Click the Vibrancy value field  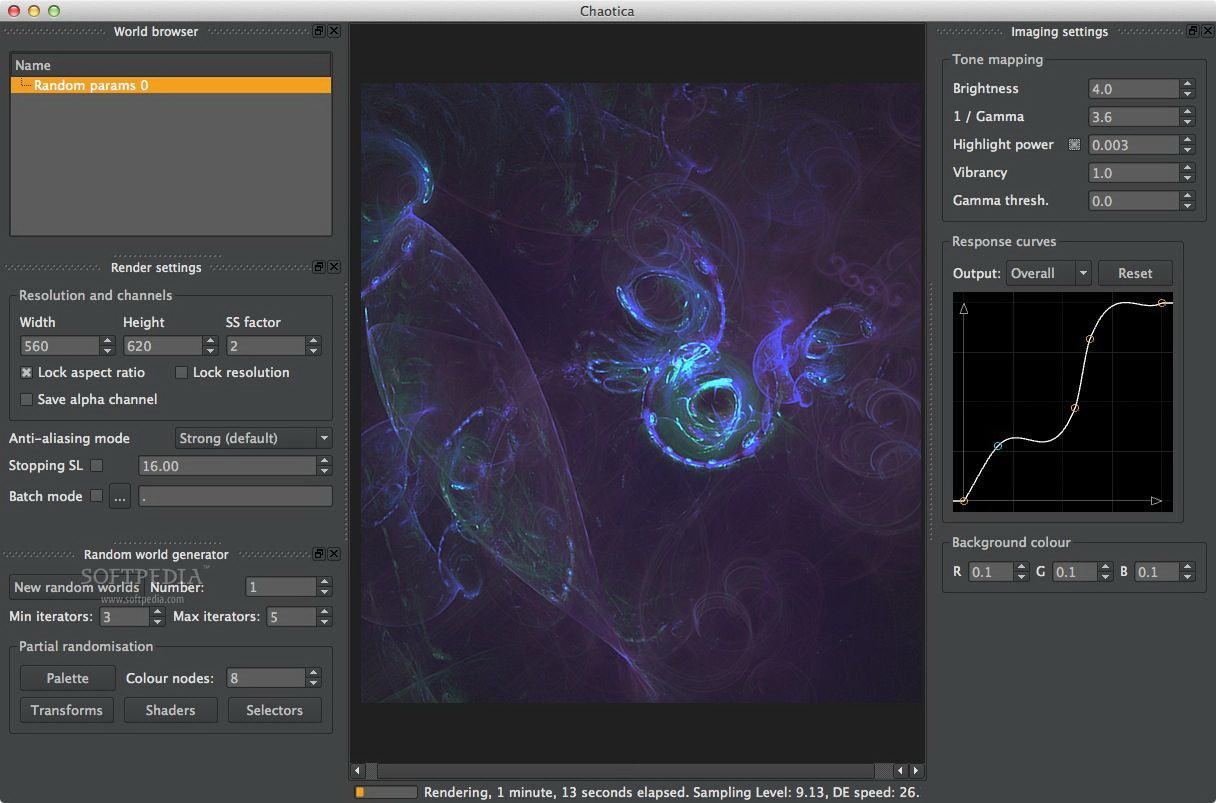click(1134, 173)
